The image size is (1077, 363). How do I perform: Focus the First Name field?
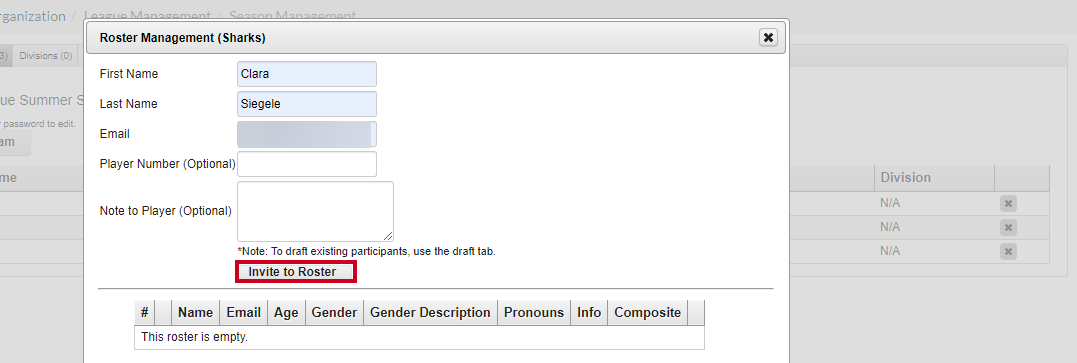pos(307,74)
